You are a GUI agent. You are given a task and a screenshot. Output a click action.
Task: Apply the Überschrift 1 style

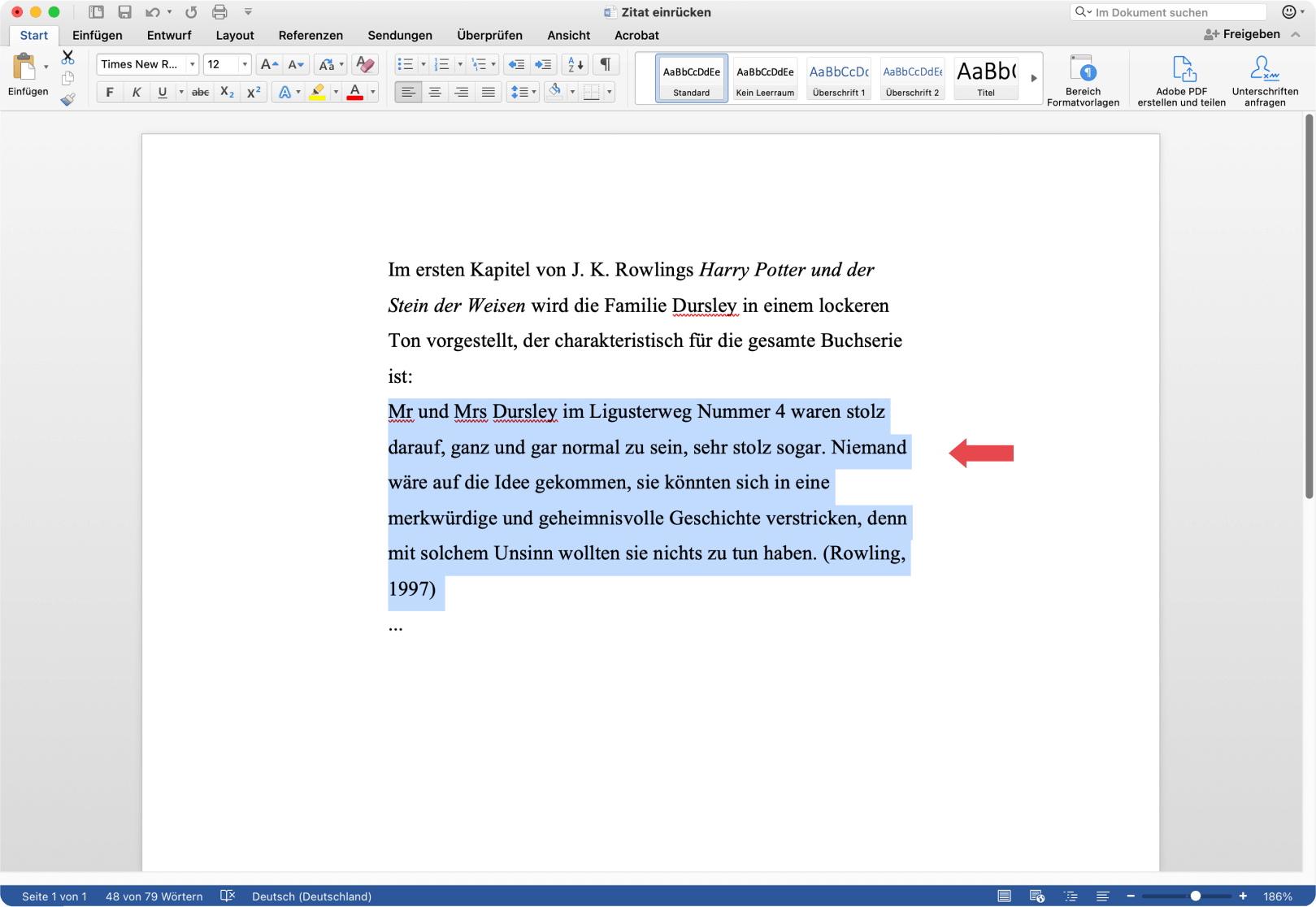pos(839,78)
